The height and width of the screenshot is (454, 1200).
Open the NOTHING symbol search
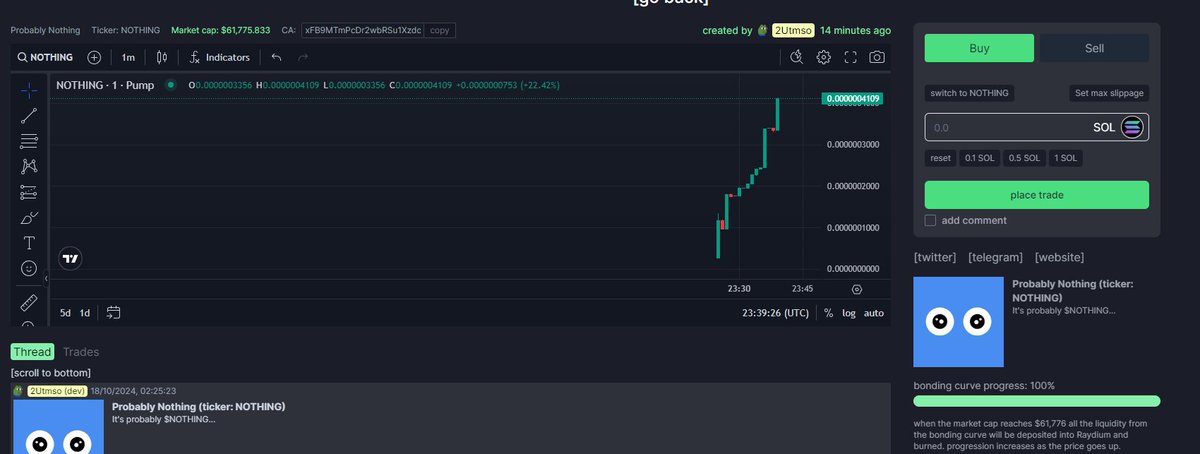45,57
